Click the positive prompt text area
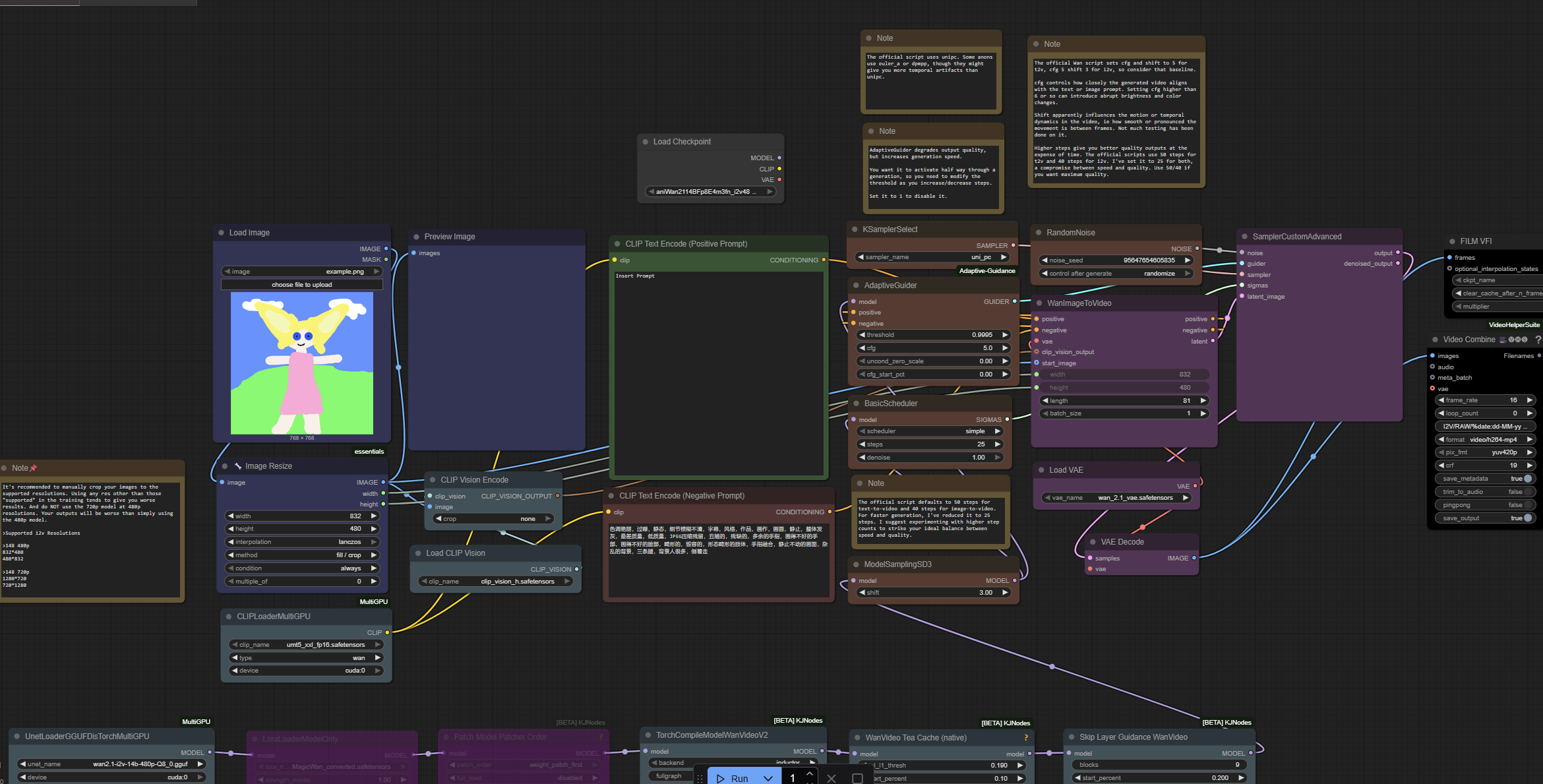The width and height of the screenshot is (1543, 784). point(719,373)
